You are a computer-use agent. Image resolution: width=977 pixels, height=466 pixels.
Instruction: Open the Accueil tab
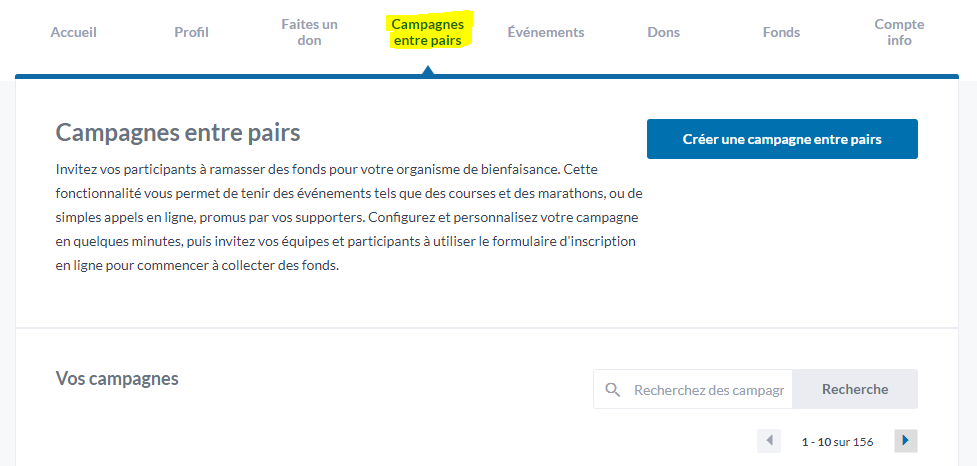pos(74,32)
